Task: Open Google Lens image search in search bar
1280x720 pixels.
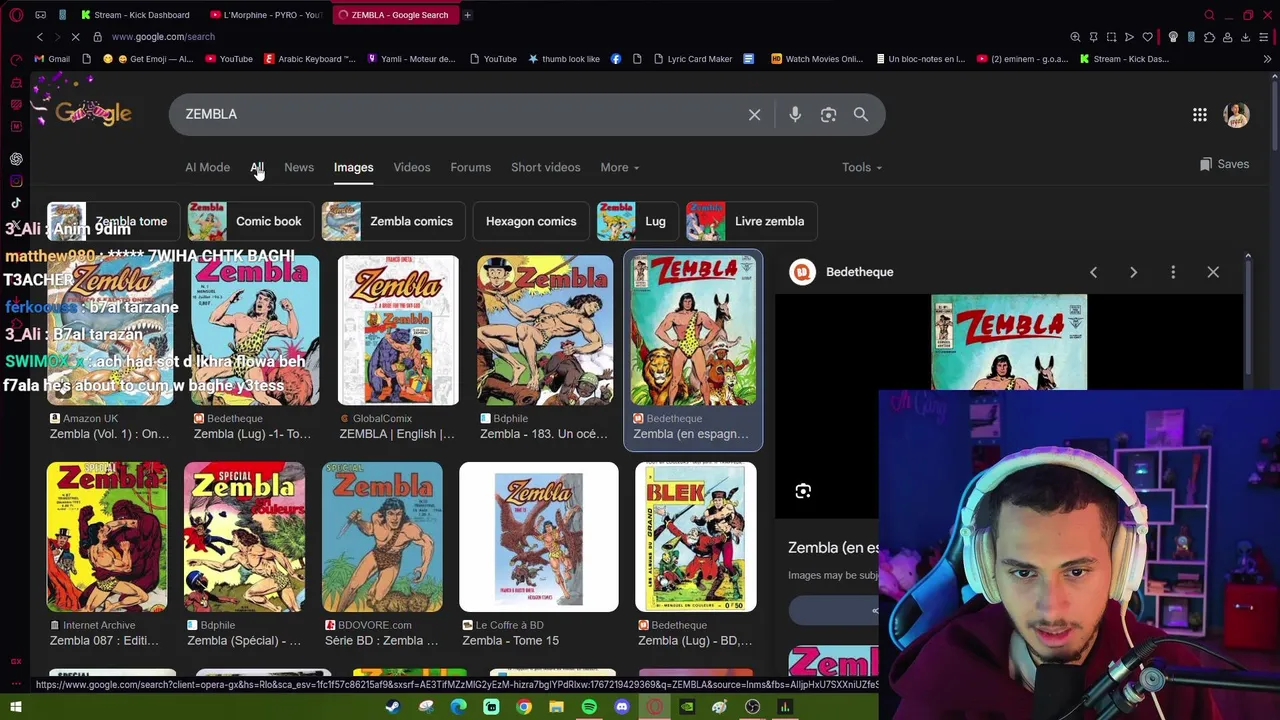Action: point(828,114)
